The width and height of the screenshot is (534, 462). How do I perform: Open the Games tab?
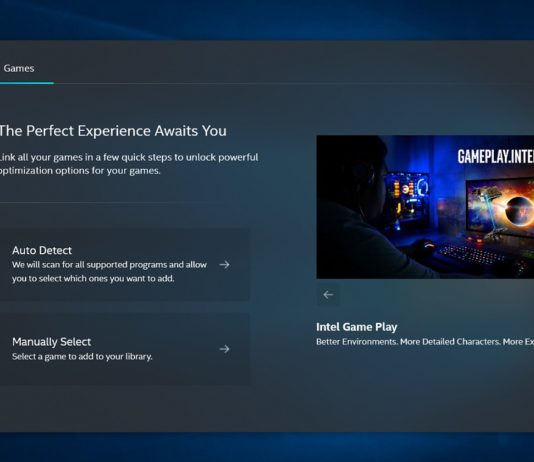pos(19,68)
